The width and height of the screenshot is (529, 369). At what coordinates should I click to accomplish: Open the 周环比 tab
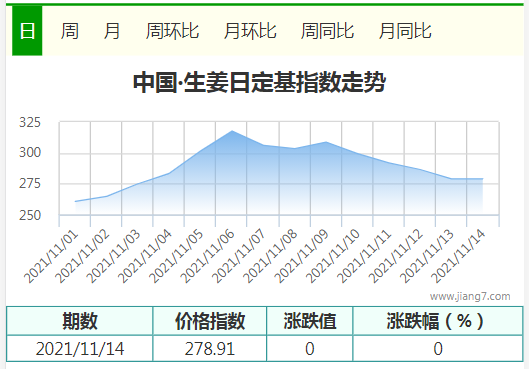point(172,31)
